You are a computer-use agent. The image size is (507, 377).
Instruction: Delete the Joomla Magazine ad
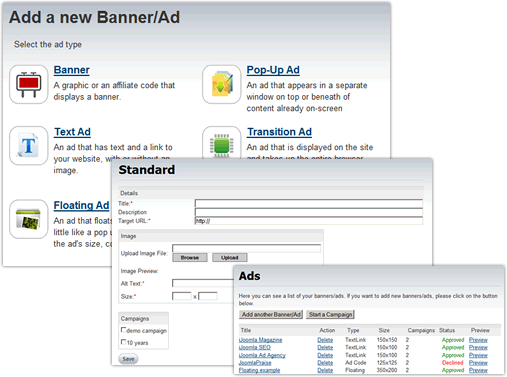pyautogui.click(x=325, y=340)
